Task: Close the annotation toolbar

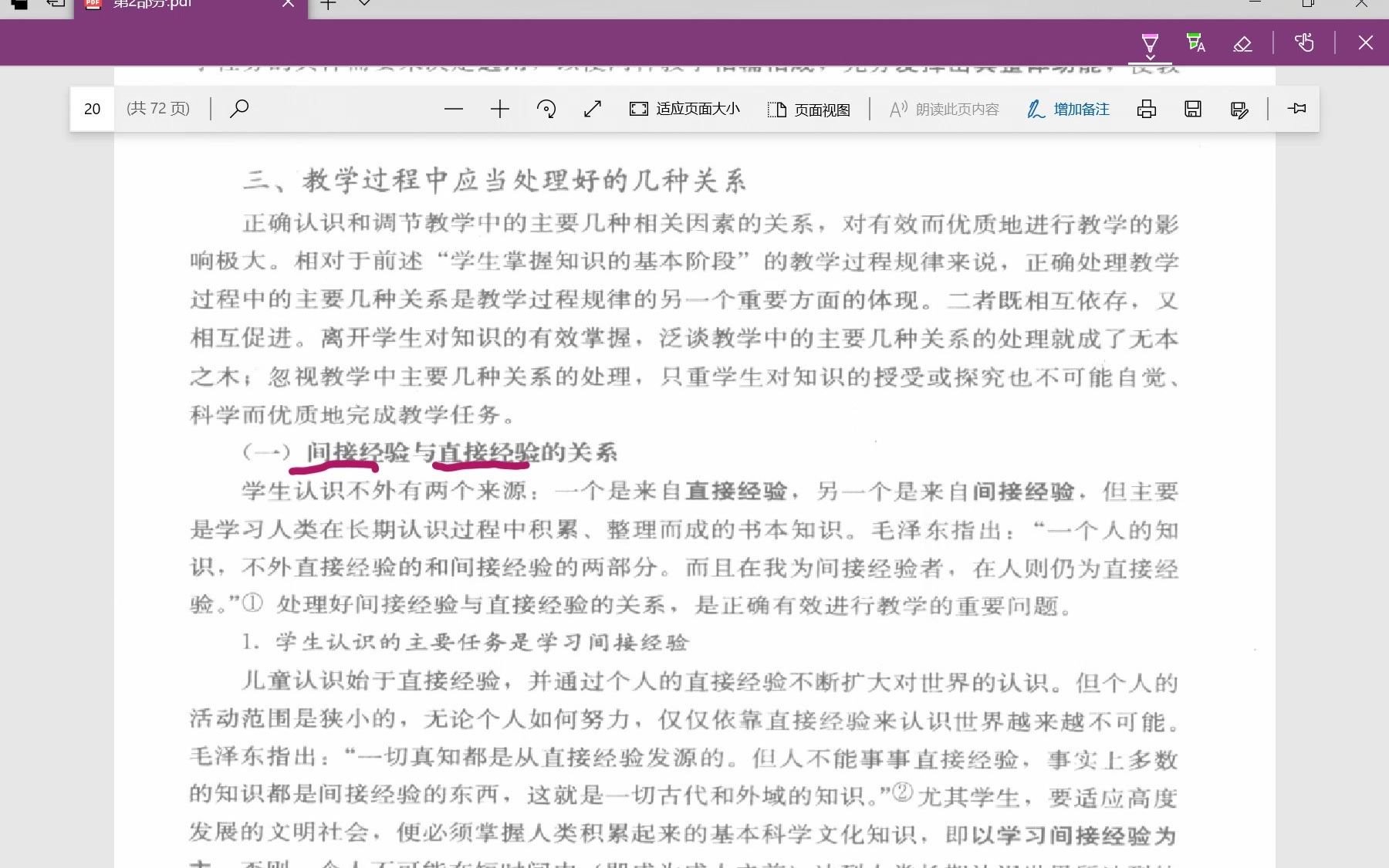Action: point(1366,42)
